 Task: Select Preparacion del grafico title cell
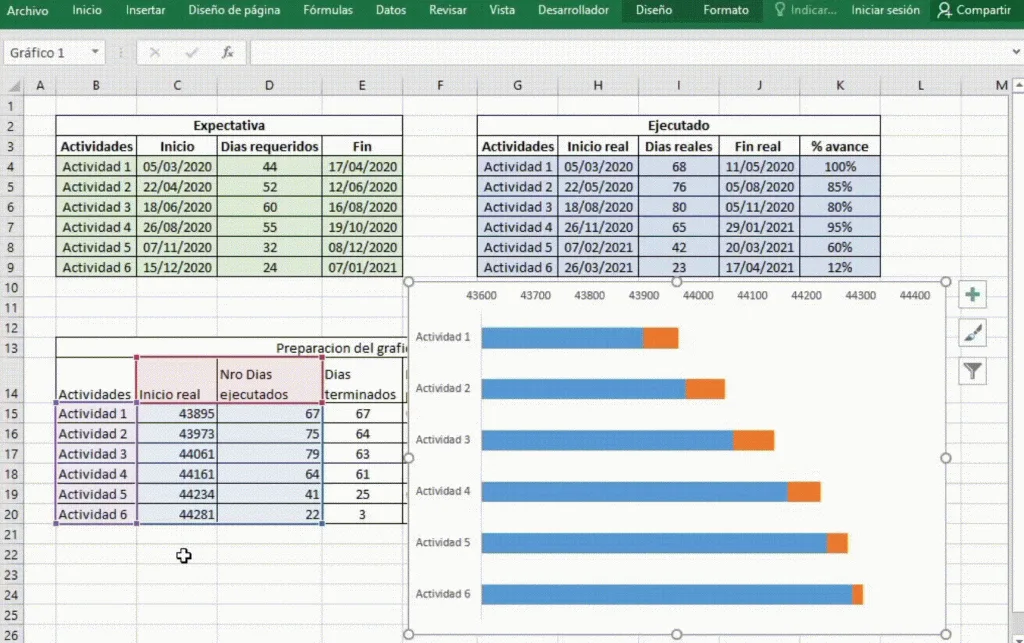[232, 348]
